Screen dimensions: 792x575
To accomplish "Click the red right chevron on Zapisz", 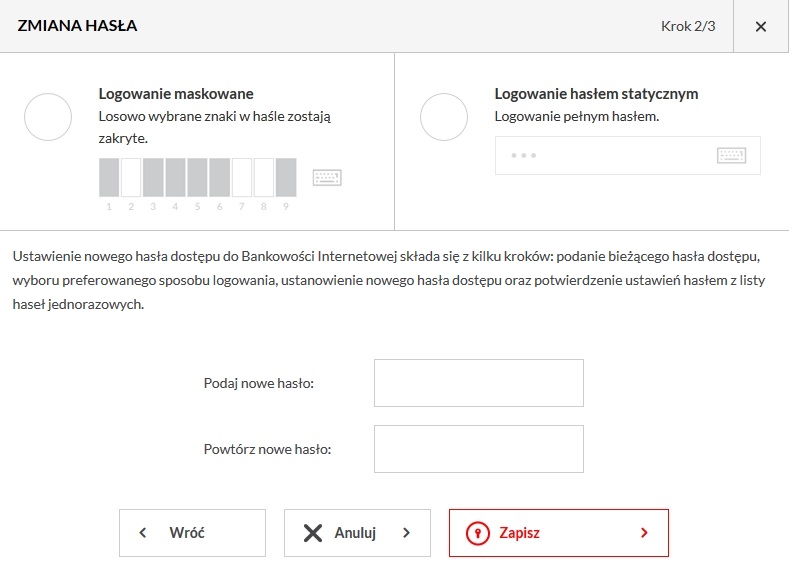I will pos(644,533).
